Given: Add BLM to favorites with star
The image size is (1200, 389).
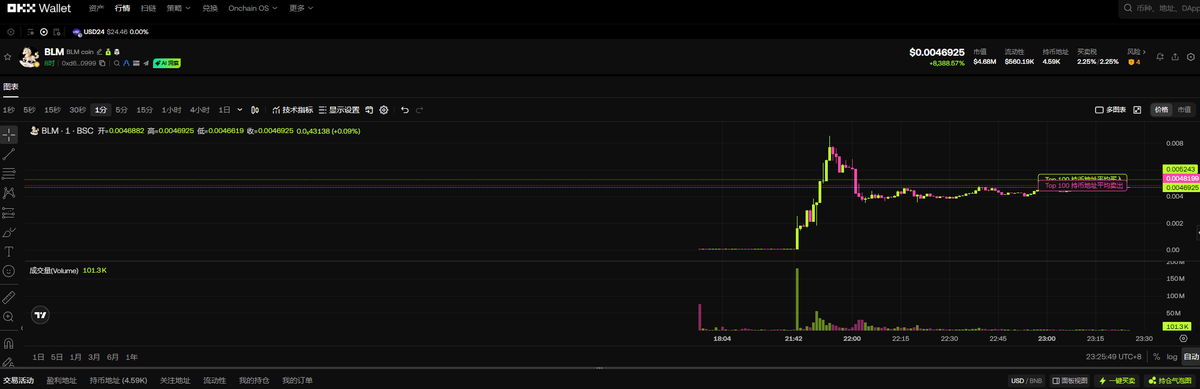Looking at the screenshot, I should pos(8,57).
